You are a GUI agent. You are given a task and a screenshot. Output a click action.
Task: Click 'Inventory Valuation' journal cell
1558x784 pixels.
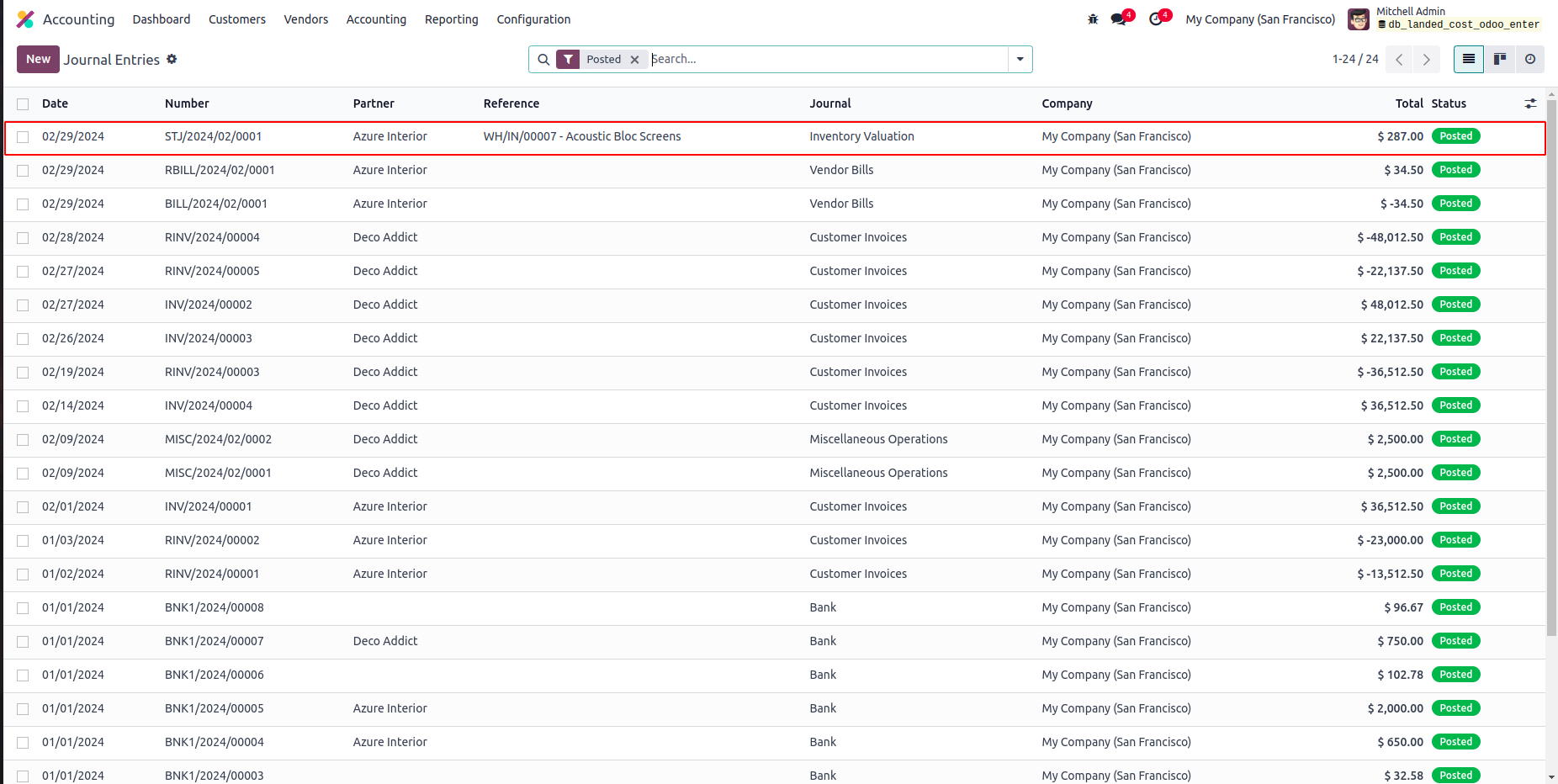pos(861,136)
